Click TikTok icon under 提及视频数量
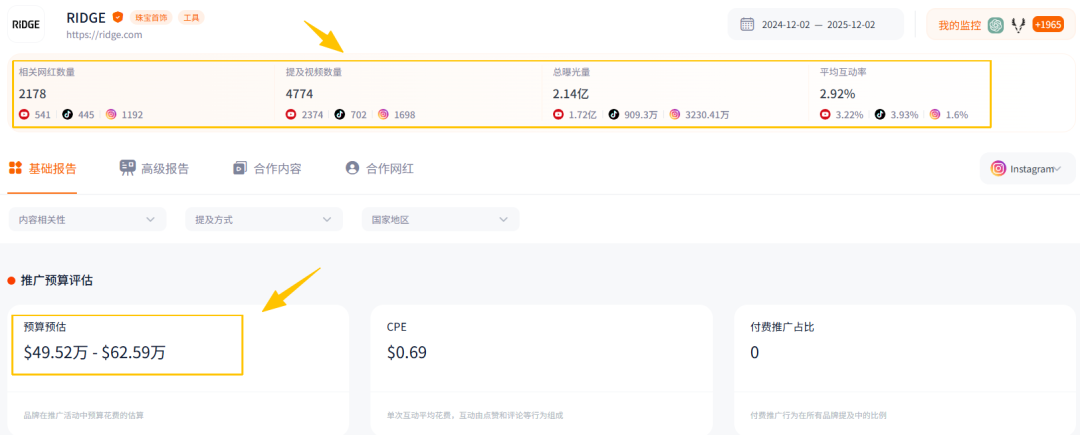The width and height of the screenshot is (1080, 435). (x=340, y=115)
